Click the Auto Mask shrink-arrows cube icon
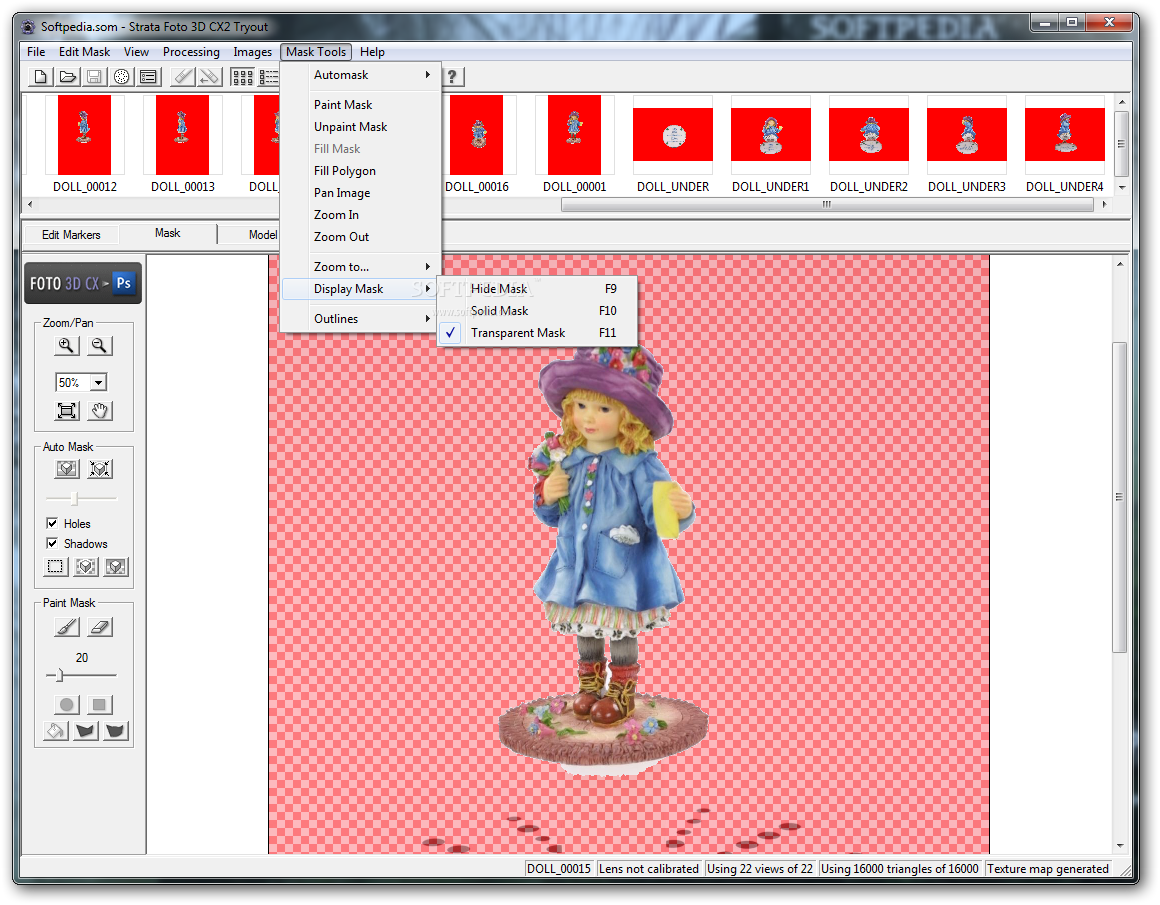 pos(99,468)
